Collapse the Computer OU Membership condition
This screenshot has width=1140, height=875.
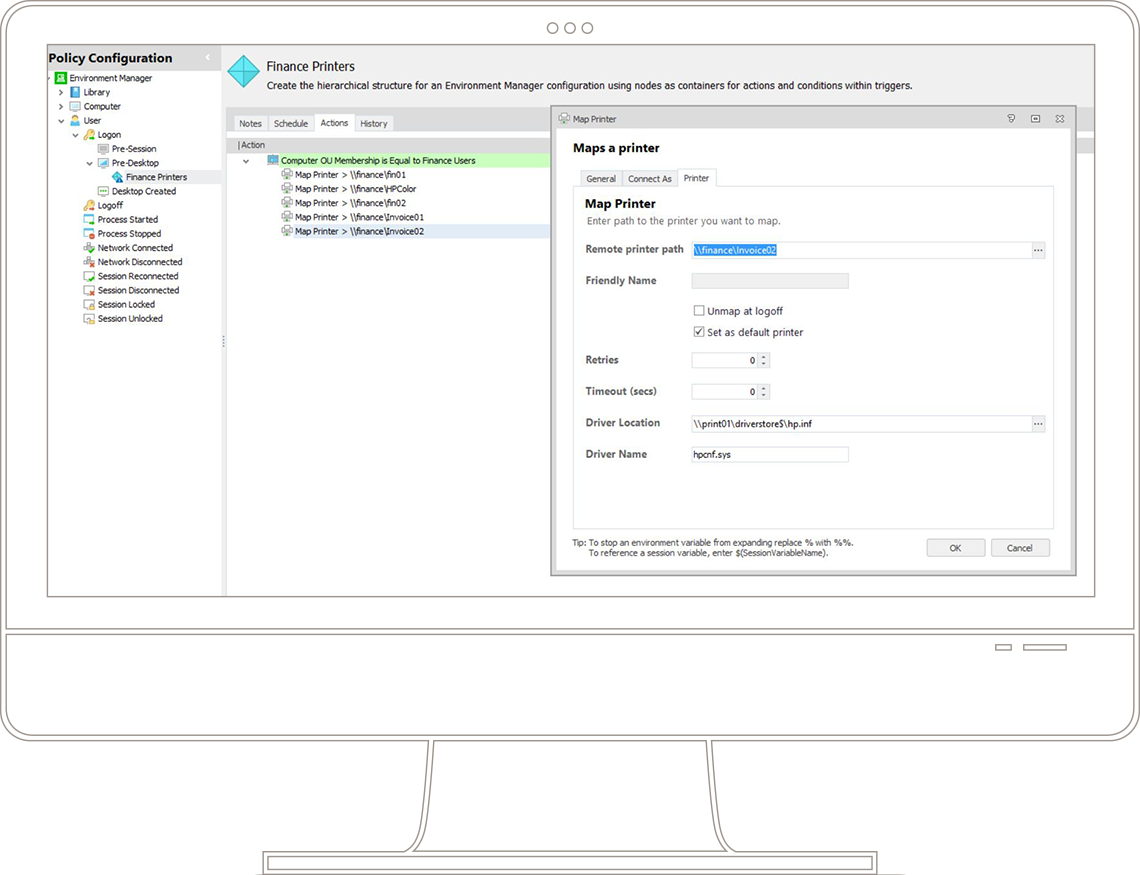(x=246, y=160)
